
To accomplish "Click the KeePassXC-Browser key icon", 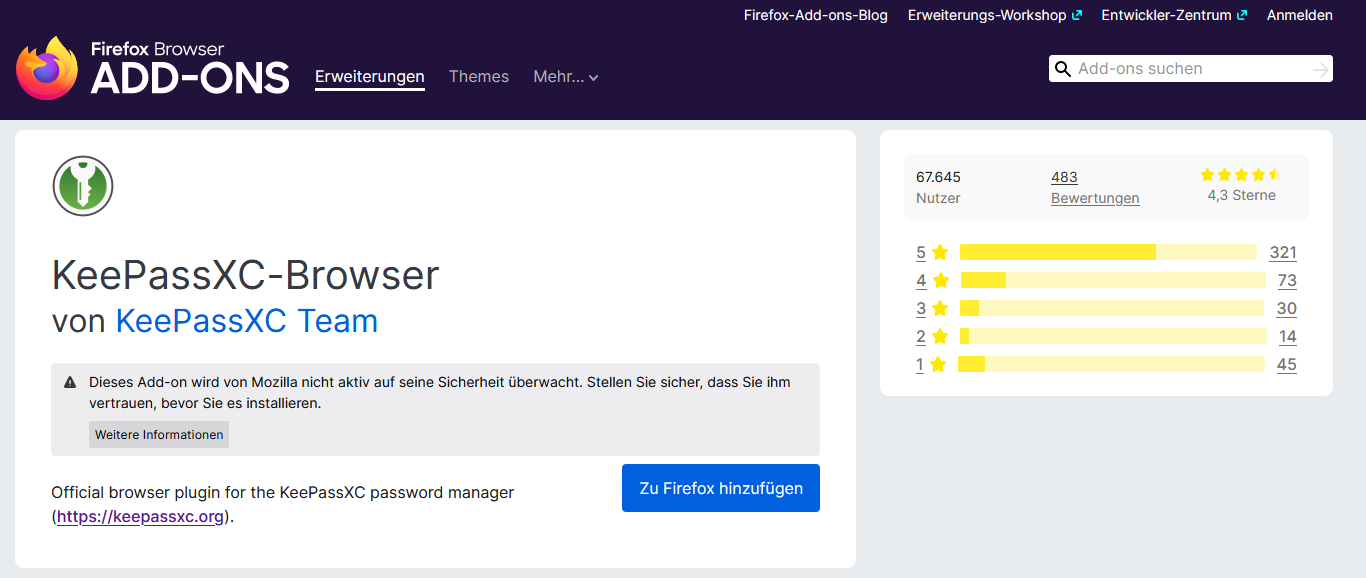I will [x=83, y=186].
